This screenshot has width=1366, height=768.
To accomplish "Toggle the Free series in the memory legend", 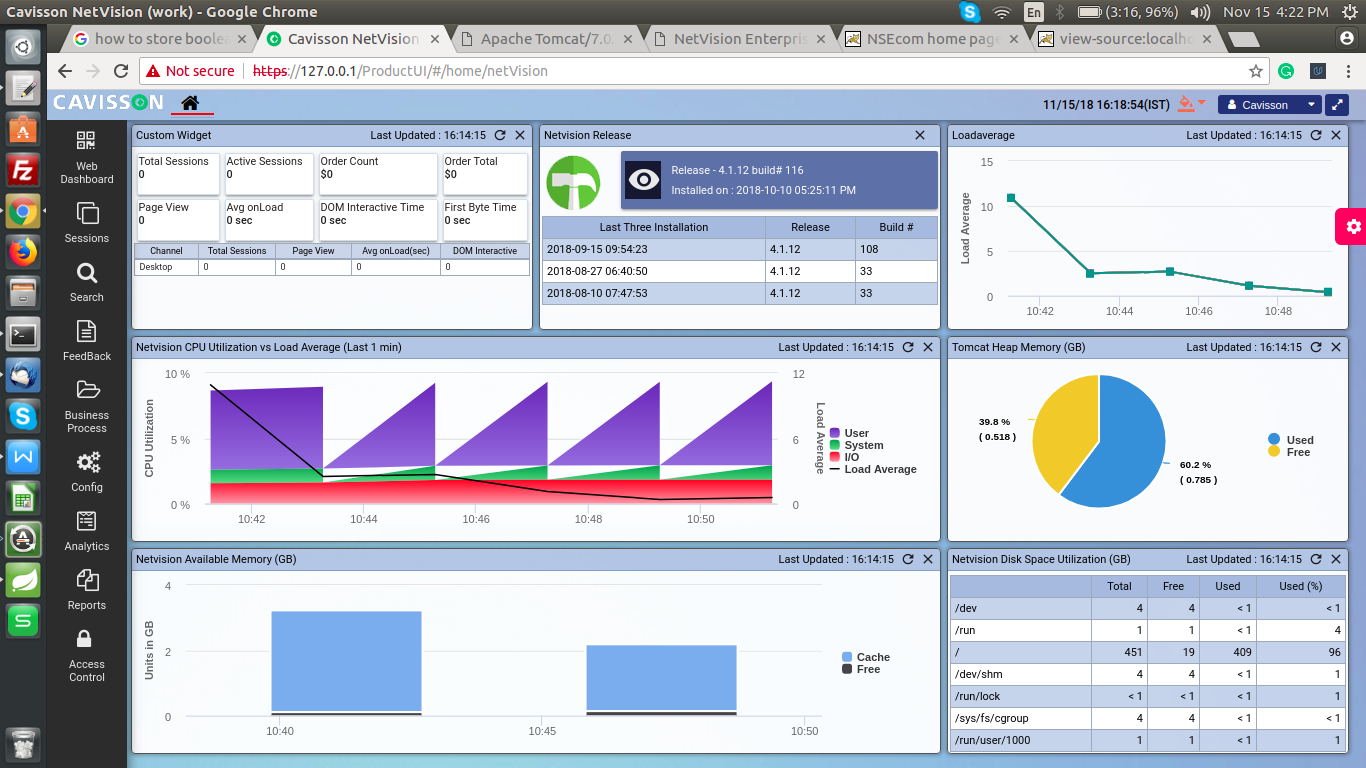I will point(861,669).
